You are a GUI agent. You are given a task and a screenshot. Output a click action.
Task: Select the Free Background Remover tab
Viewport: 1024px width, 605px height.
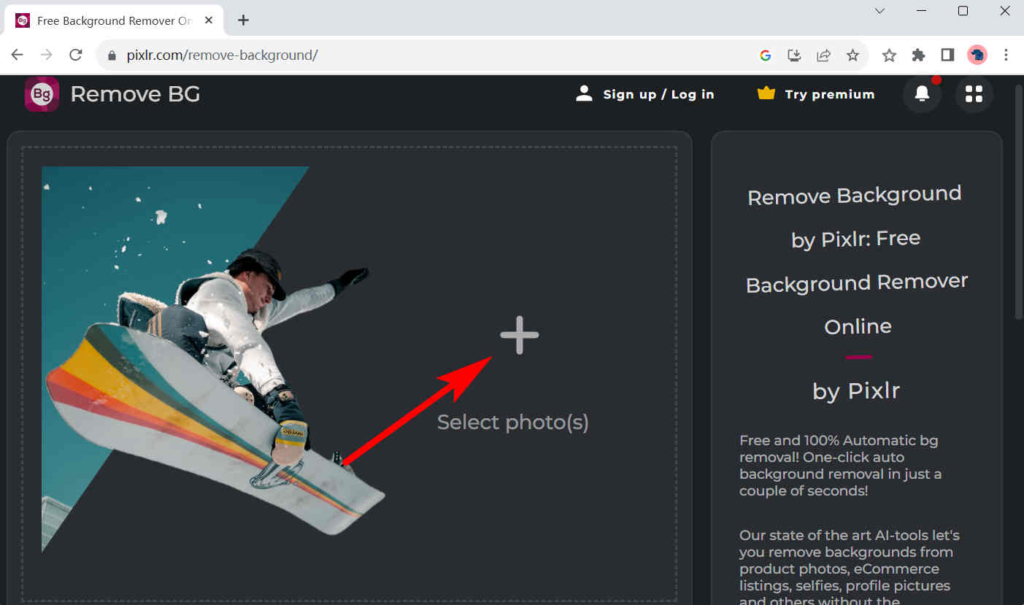coord(112,20)
